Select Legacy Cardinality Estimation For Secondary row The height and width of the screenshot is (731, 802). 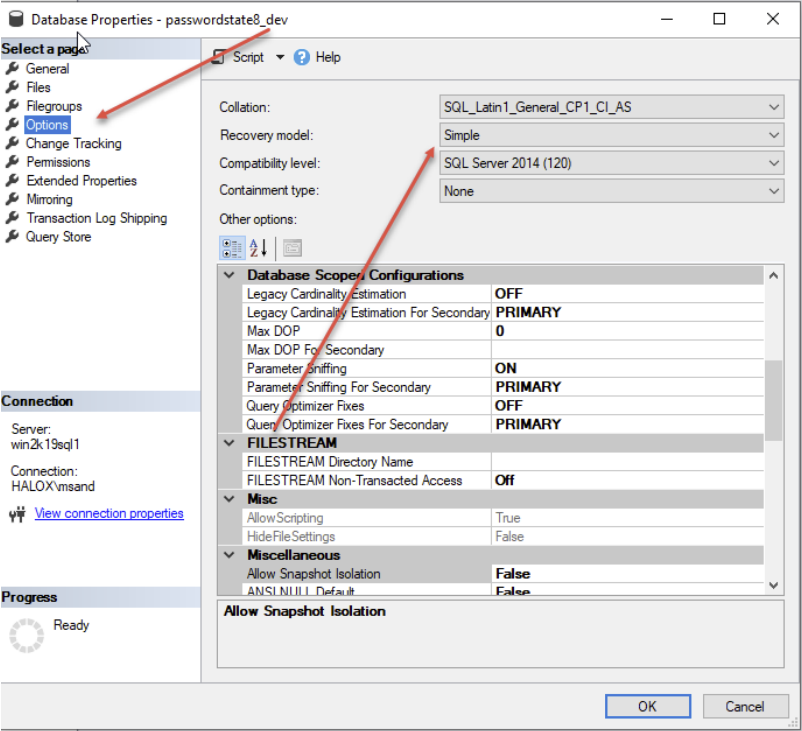[503, 313]
